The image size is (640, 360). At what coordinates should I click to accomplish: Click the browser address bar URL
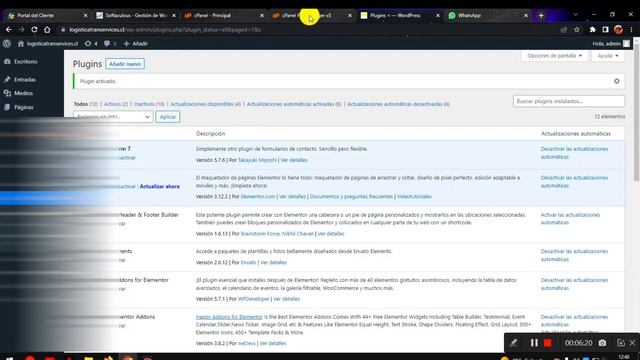[165, 30]
